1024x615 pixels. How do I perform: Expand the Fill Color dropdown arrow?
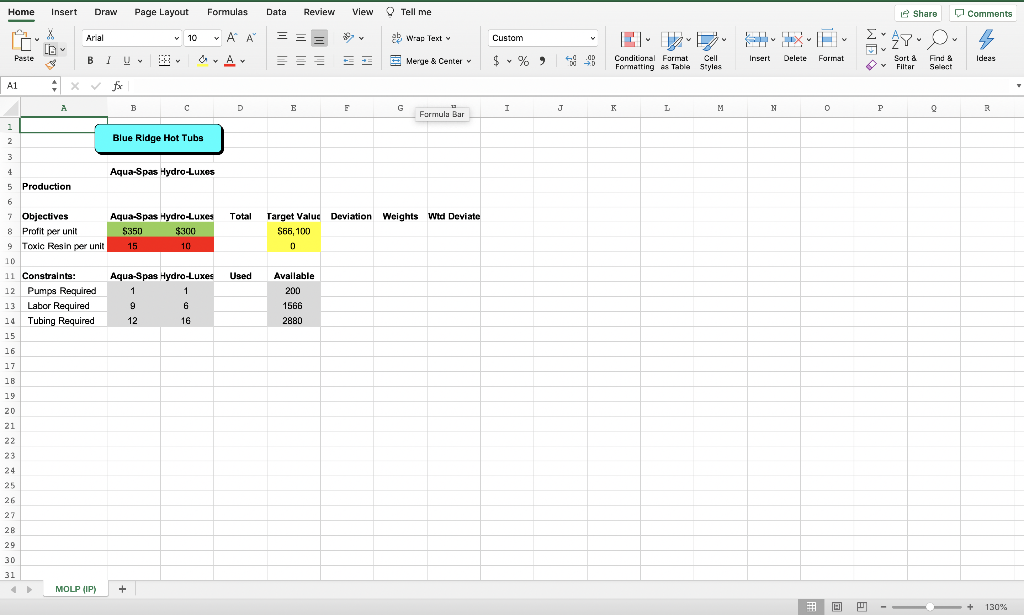(x=216, y=60)
